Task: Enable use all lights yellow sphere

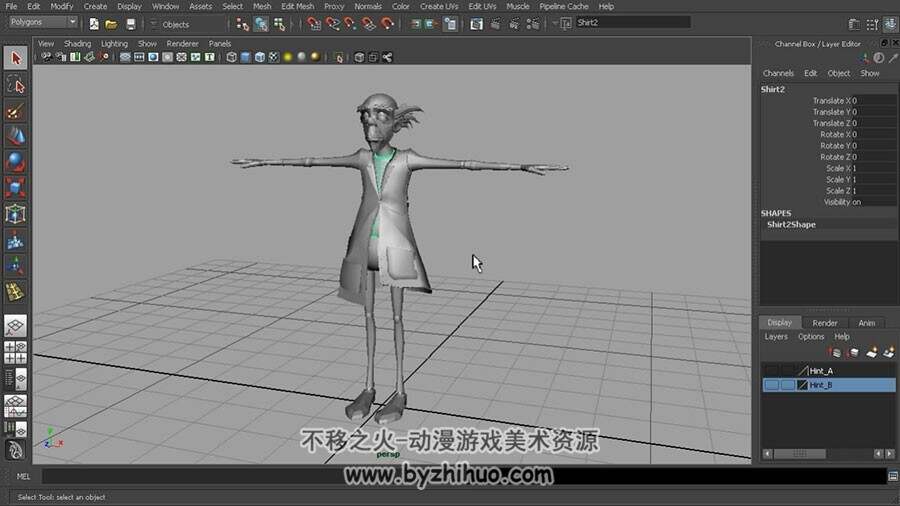Action: coord(288,57)
